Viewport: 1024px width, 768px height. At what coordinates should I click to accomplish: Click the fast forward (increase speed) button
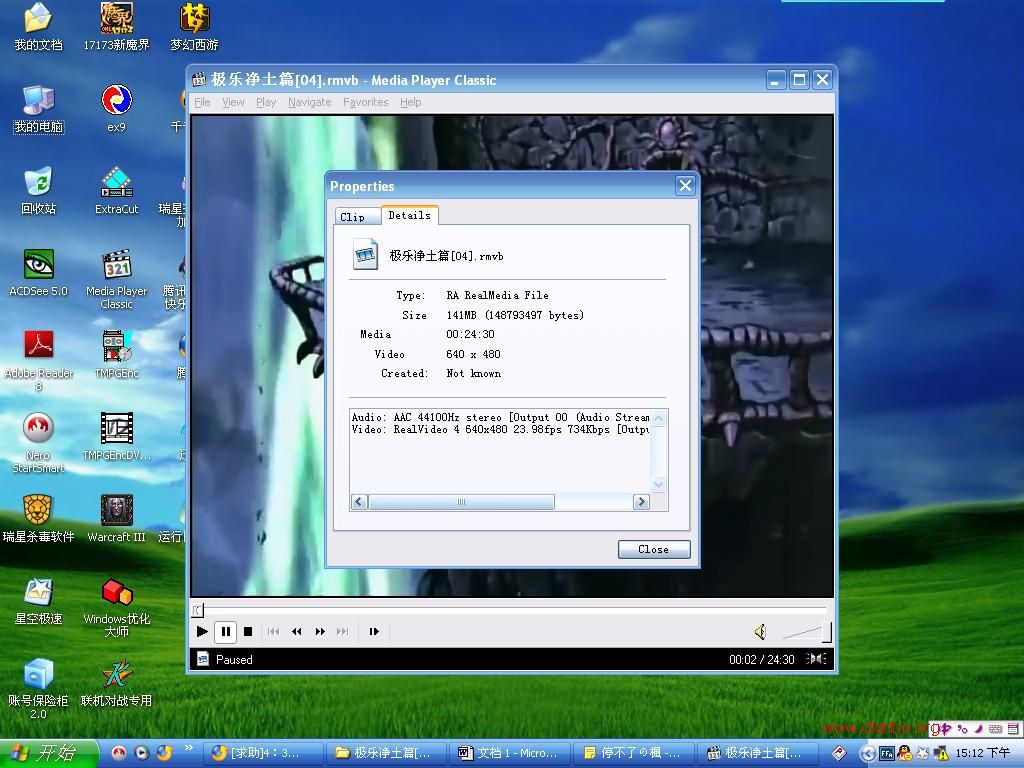(320, 632)
